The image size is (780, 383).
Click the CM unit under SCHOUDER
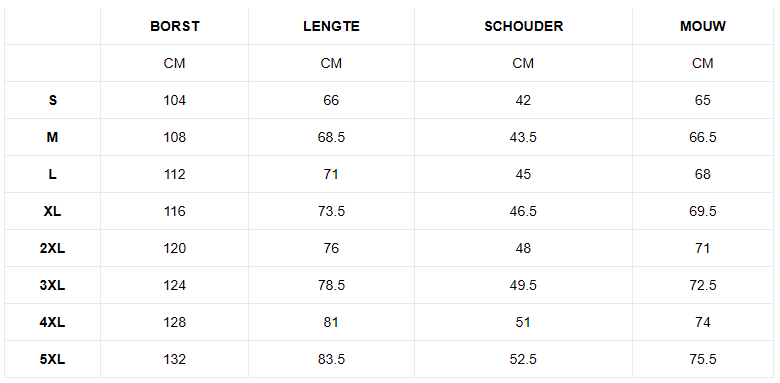523,63
